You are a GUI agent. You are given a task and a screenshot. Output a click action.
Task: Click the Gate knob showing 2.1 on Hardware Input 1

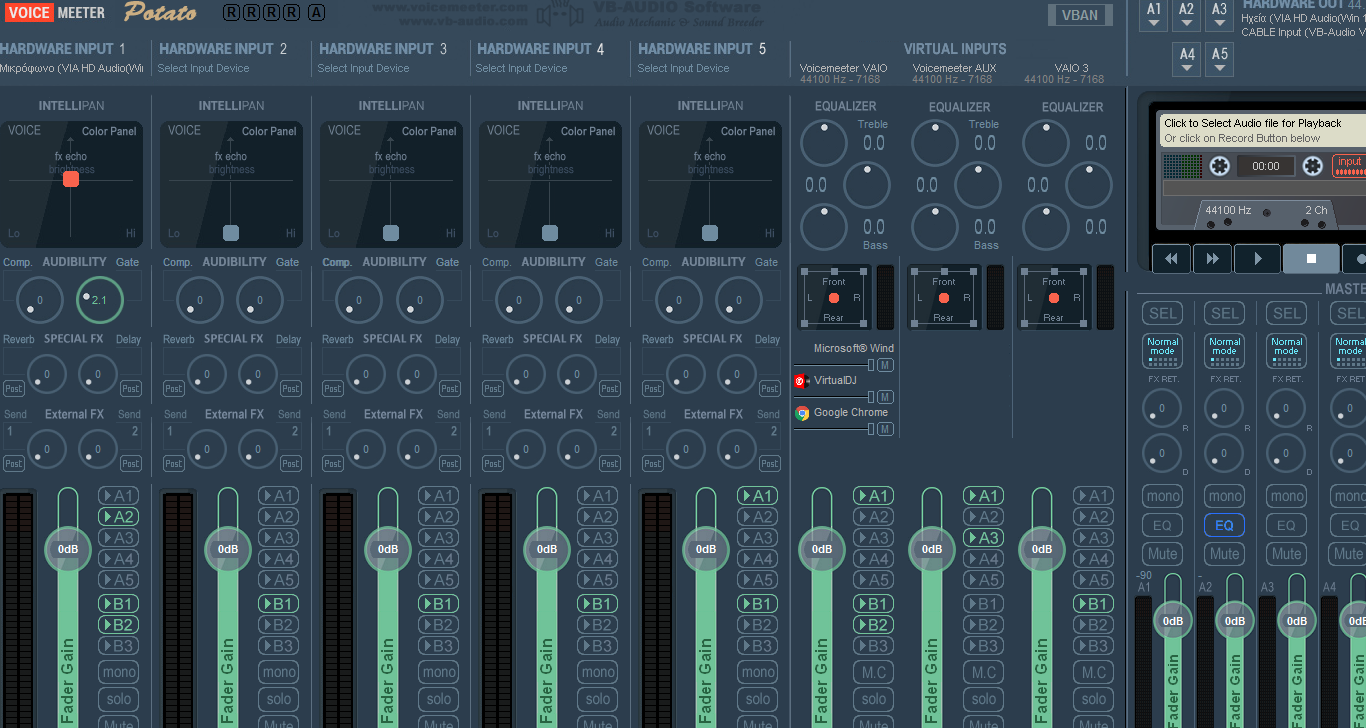[x=99, y=300]
